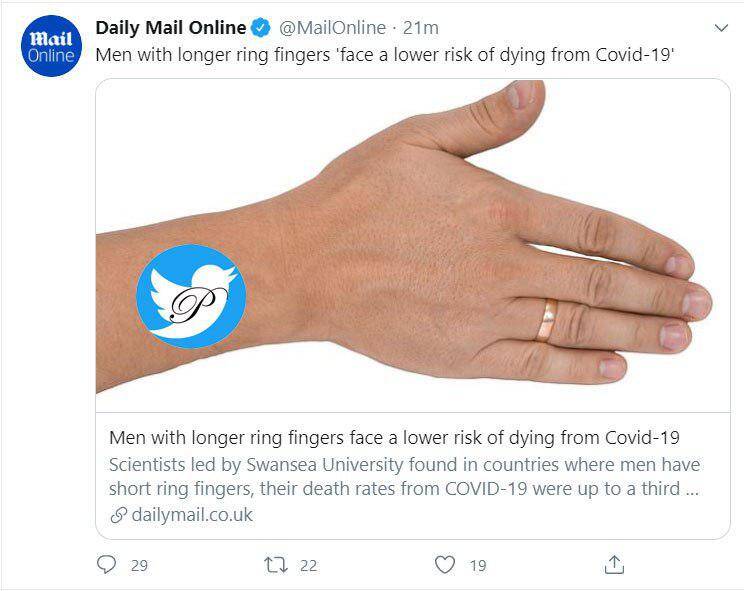Click the Mail Online profile avatar
The width and height of the screenshot is (744, 591).
point(51,46)
